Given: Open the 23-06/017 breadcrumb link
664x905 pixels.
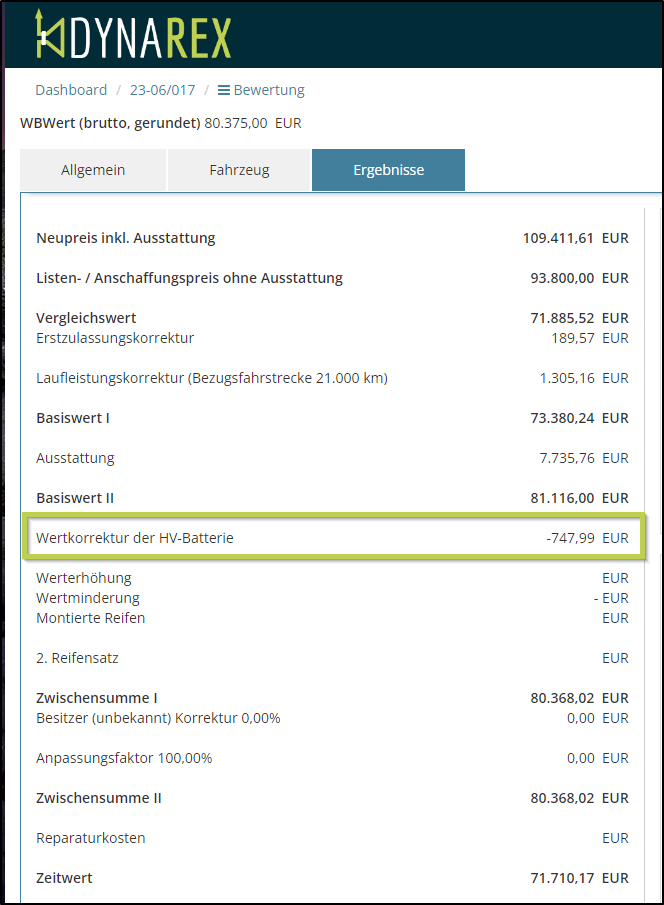Looking at the screenshot, I should 162,90.
